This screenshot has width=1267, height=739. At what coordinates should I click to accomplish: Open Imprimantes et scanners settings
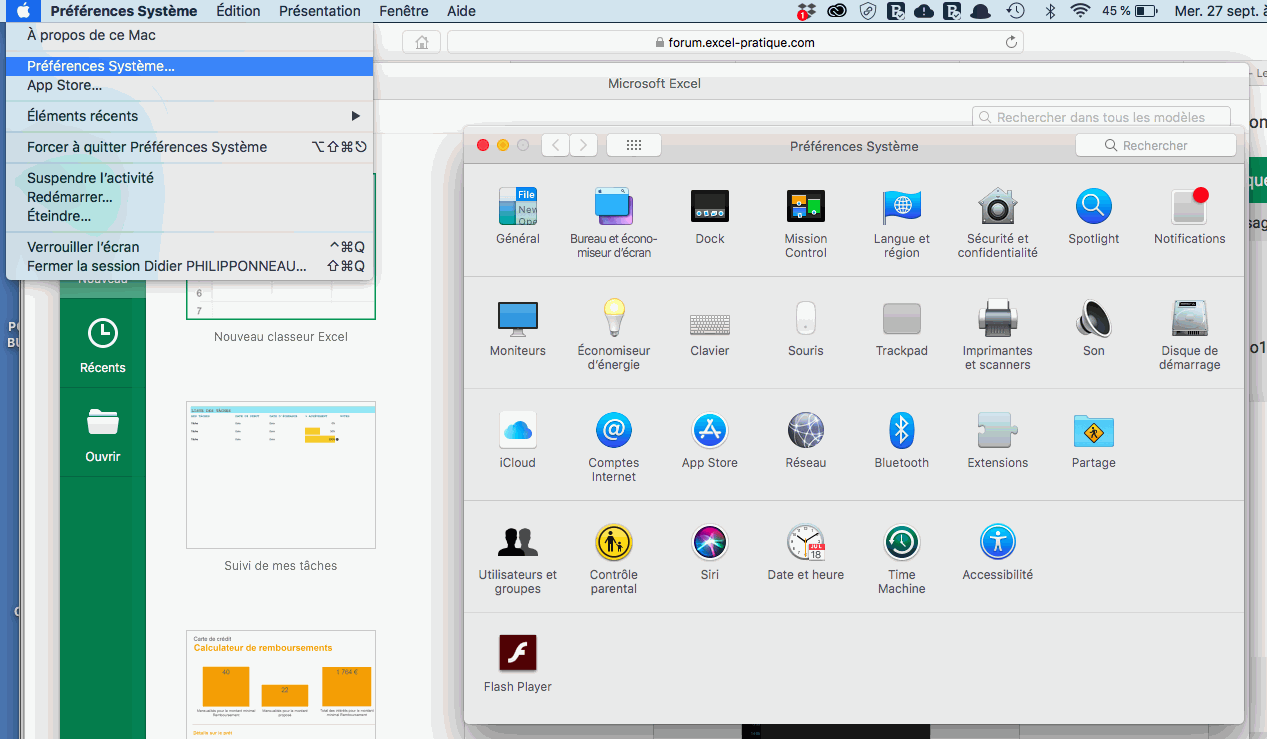click(x=997, y=319)
